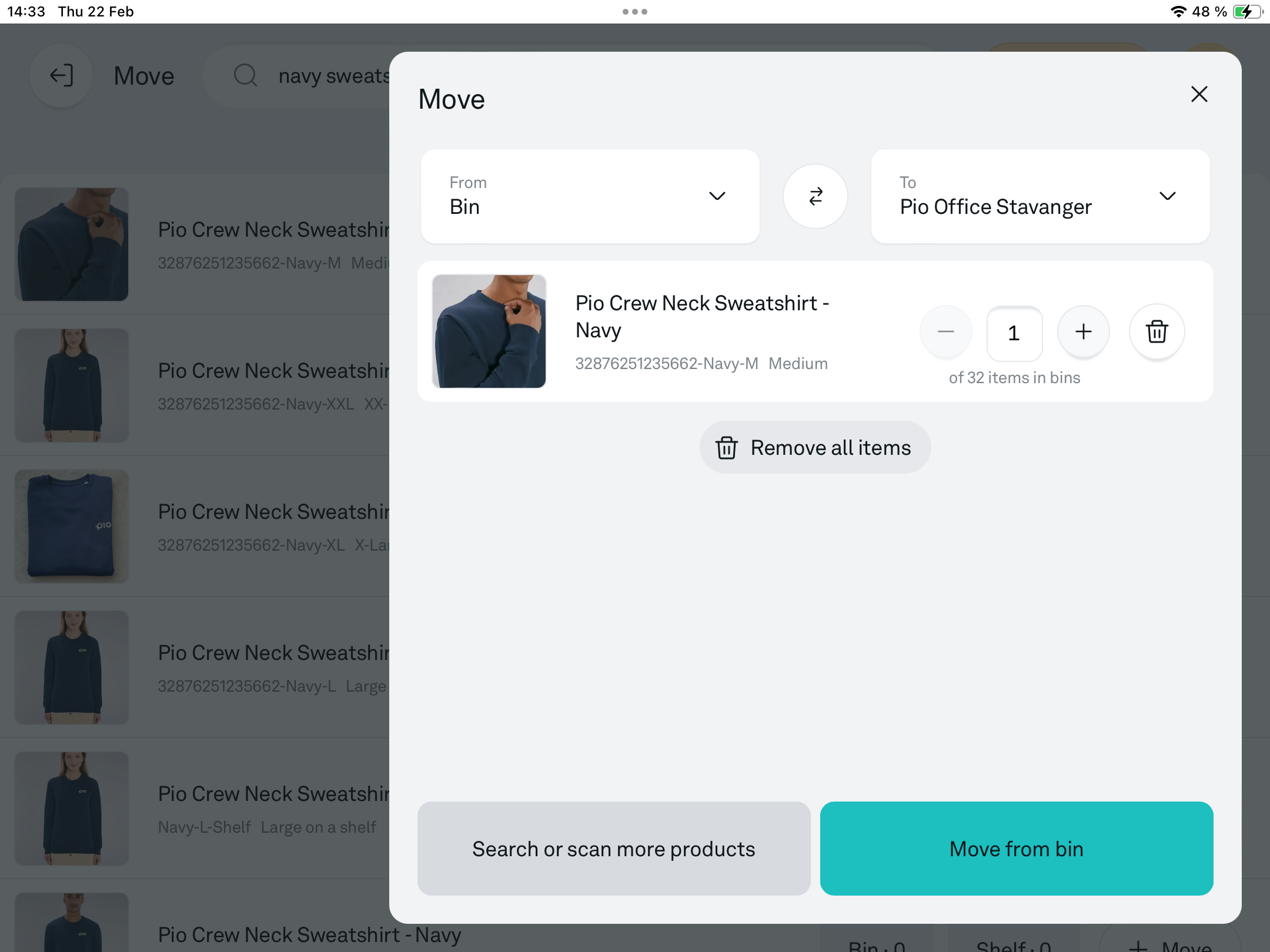Click the sweatshirt thumbnail in the Move dialog
Image resolution: width=1270 pixels, height=952 pixels.
(x=489, y=331)
